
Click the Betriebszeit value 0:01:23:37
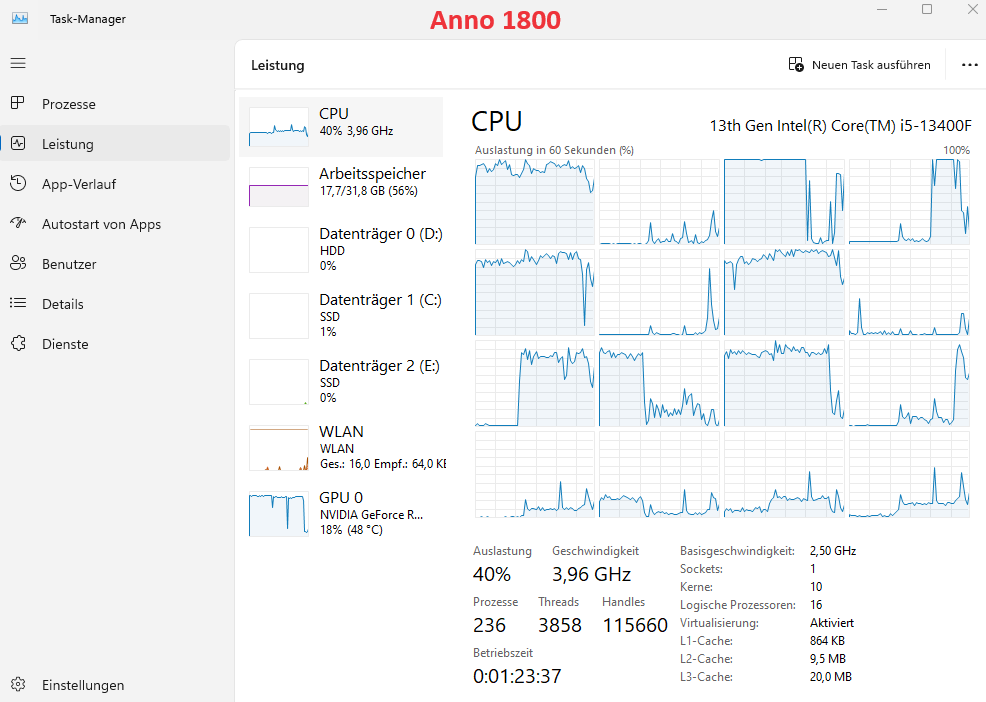tap(517, 676)
